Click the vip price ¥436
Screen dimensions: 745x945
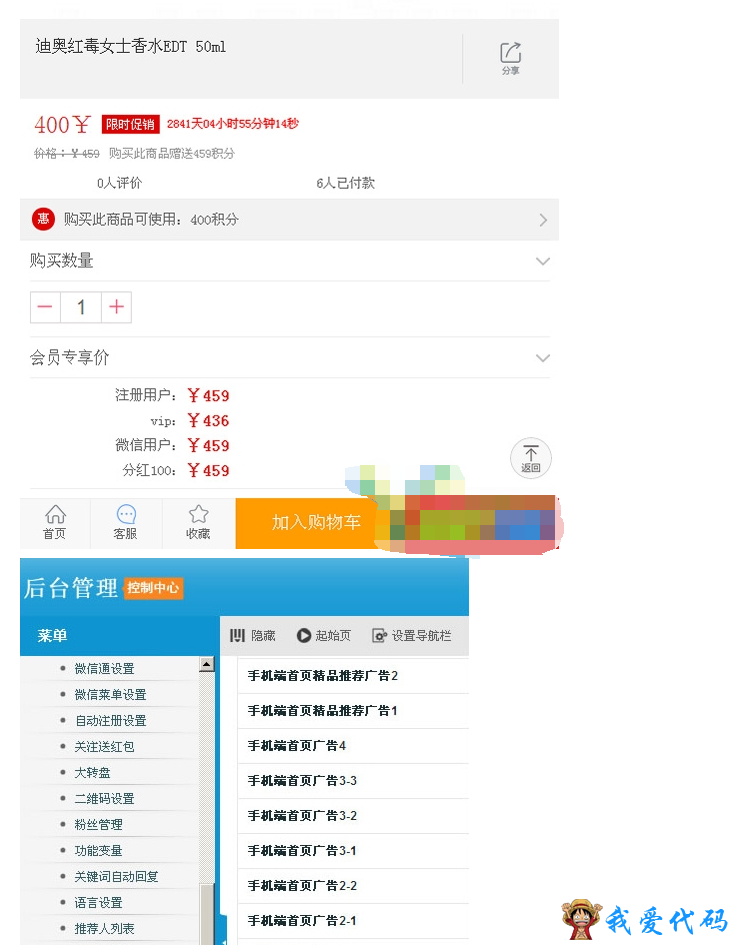coord(208,420)
